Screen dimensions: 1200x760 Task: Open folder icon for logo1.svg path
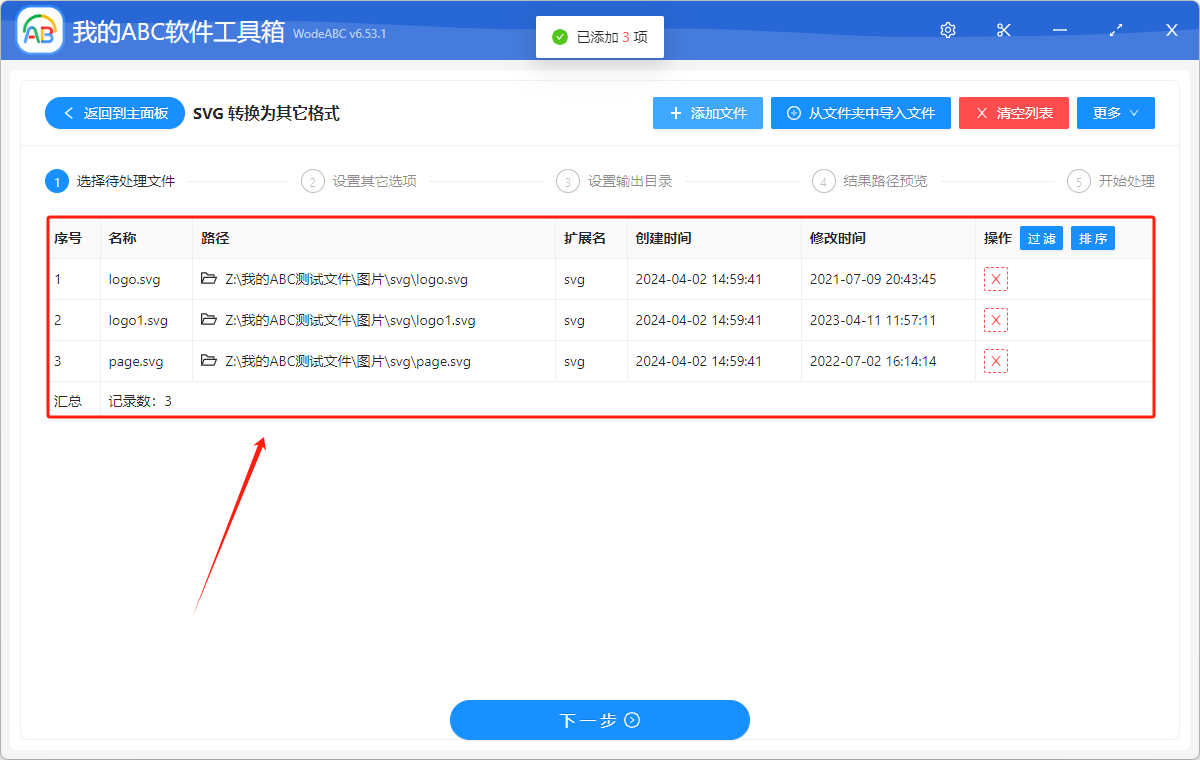click(x=209, y=320)
